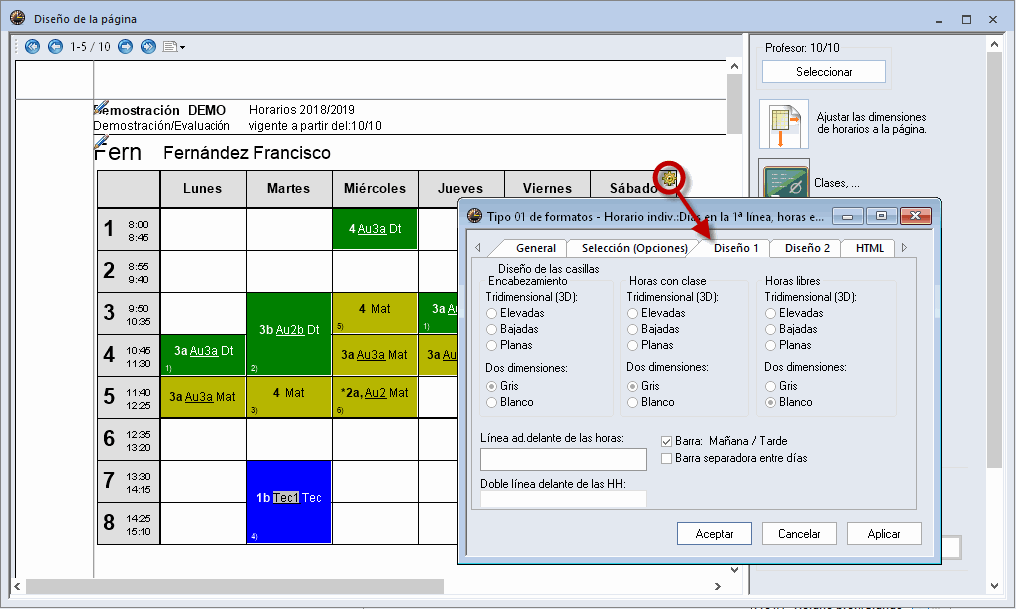Click the format dialog title clock icon
Image resolution: width=1016 pixels, height=609 pixels.
point(475,216)
